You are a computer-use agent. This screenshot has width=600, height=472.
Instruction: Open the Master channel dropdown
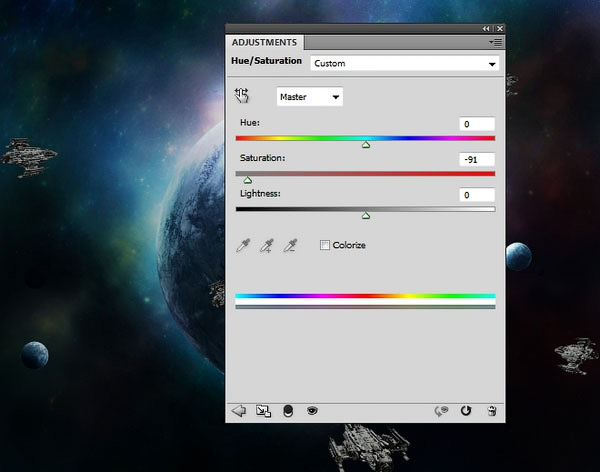click(309, 97)
